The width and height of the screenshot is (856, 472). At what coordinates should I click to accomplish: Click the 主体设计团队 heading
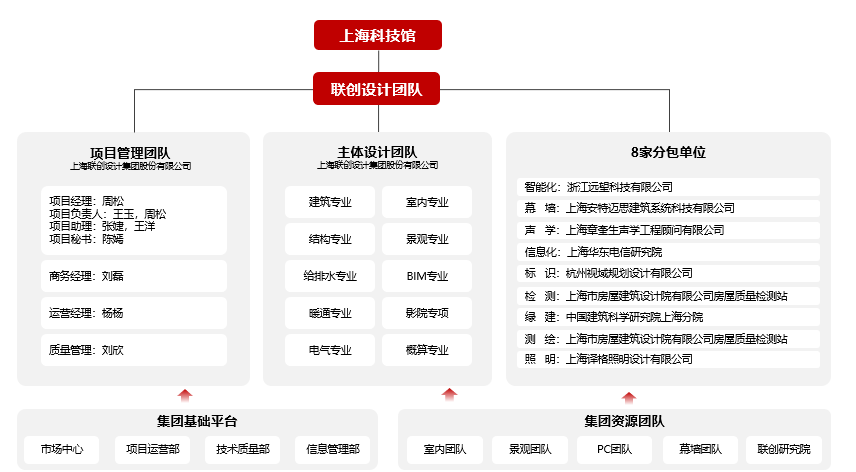pyautogui.click(x=377, y=152)
